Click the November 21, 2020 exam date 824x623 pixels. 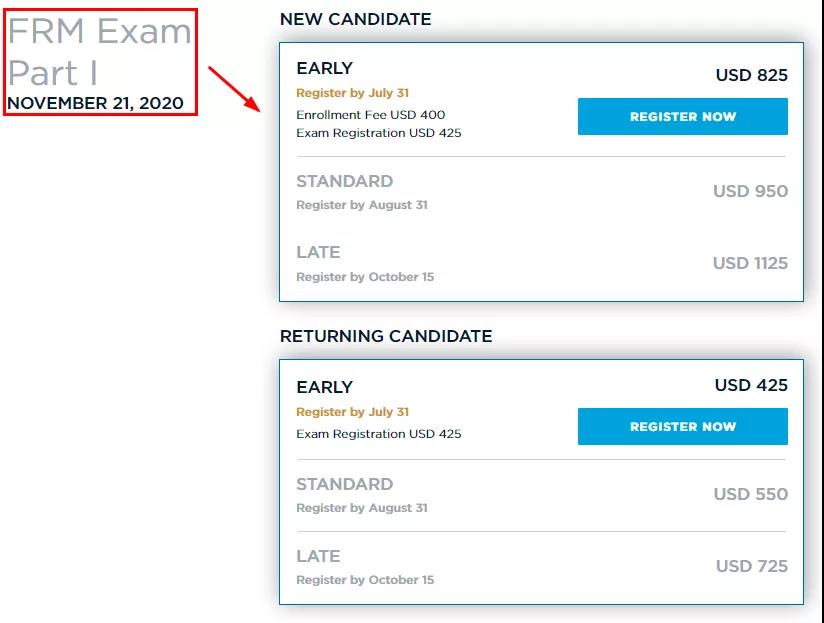point(95,103)
